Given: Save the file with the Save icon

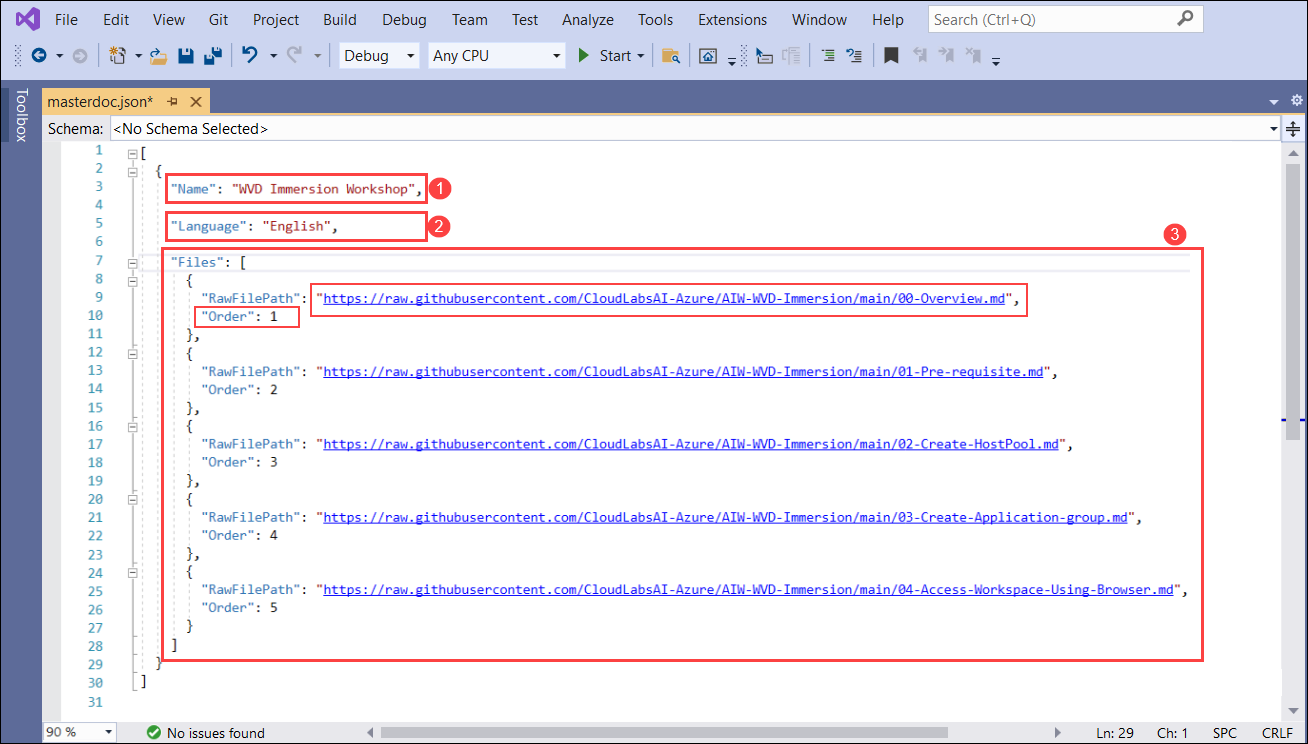Looking at the screenshot, I should [x=185, y=56].
